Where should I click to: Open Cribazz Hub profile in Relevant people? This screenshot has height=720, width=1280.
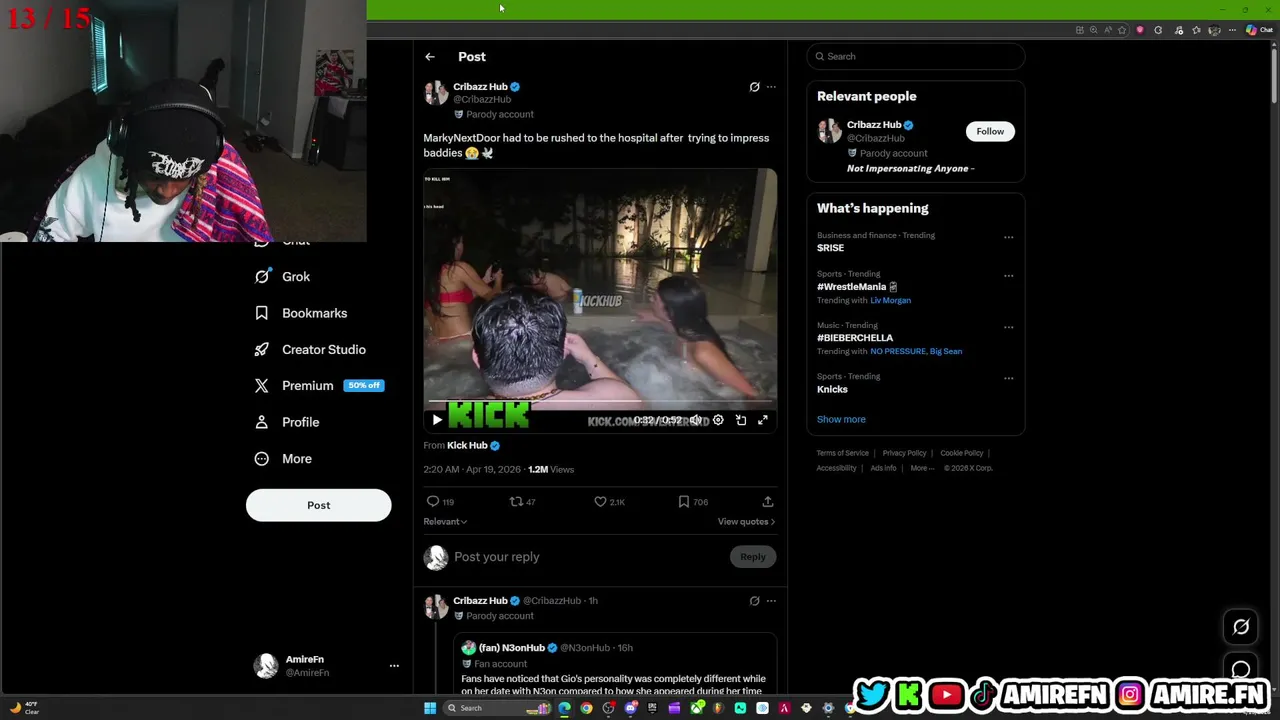874,125
